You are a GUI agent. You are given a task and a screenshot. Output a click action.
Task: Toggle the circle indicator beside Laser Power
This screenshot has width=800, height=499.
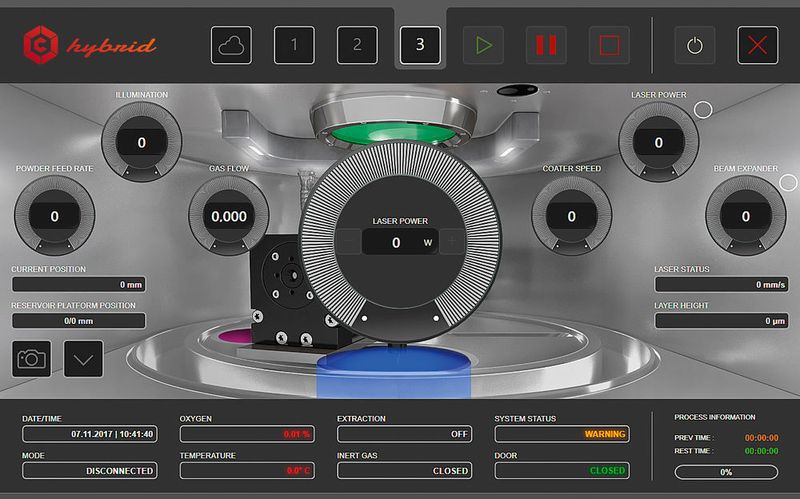point(703,110)
